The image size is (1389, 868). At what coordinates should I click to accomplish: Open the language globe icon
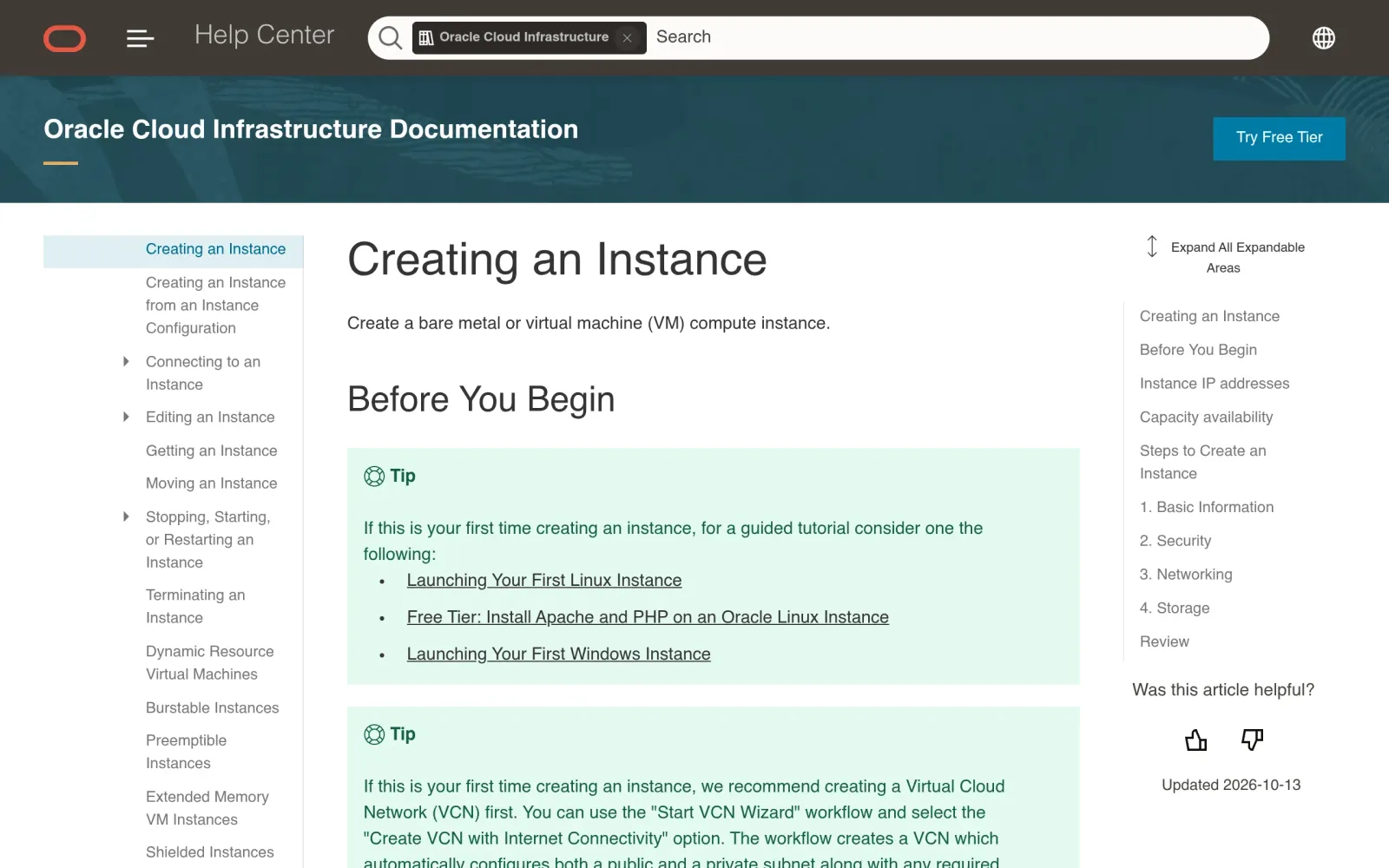1323,38
